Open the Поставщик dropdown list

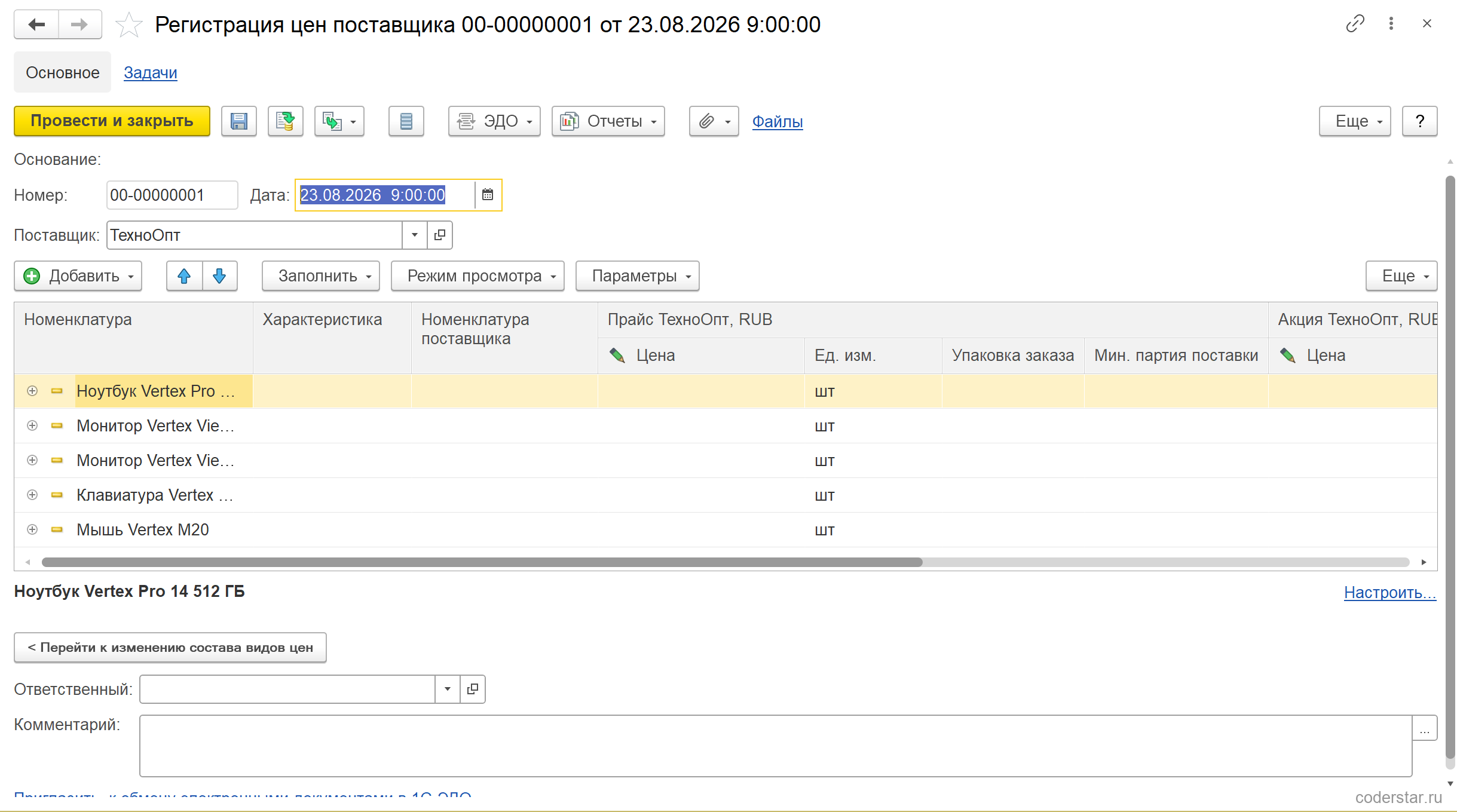coord(415,235)
